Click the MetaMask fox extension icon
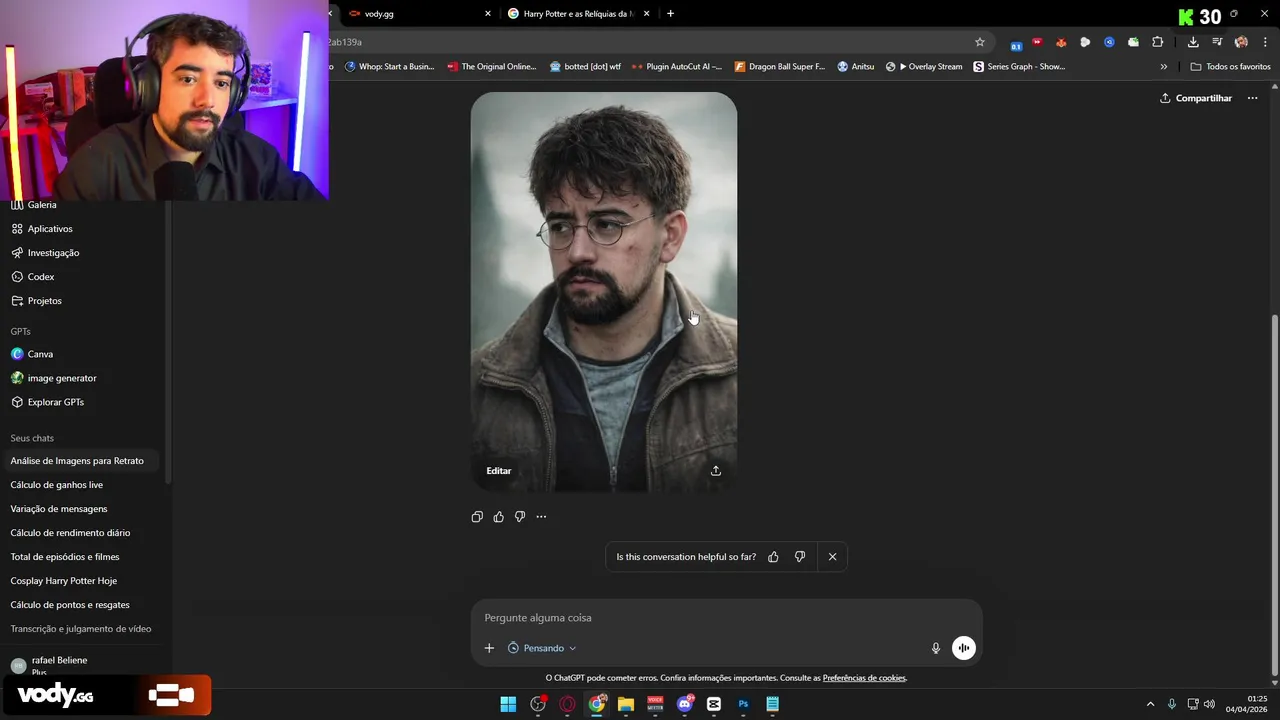 pos(1061,42)
